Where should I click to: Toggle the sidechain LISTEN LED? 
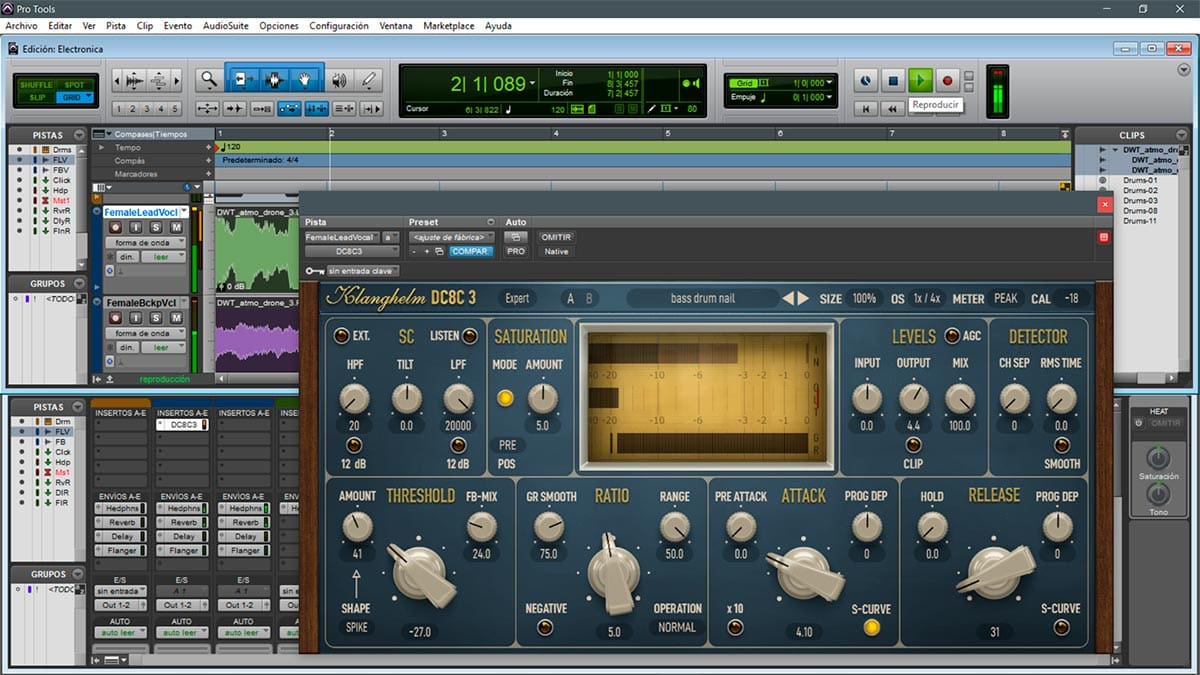pos(469,336)
